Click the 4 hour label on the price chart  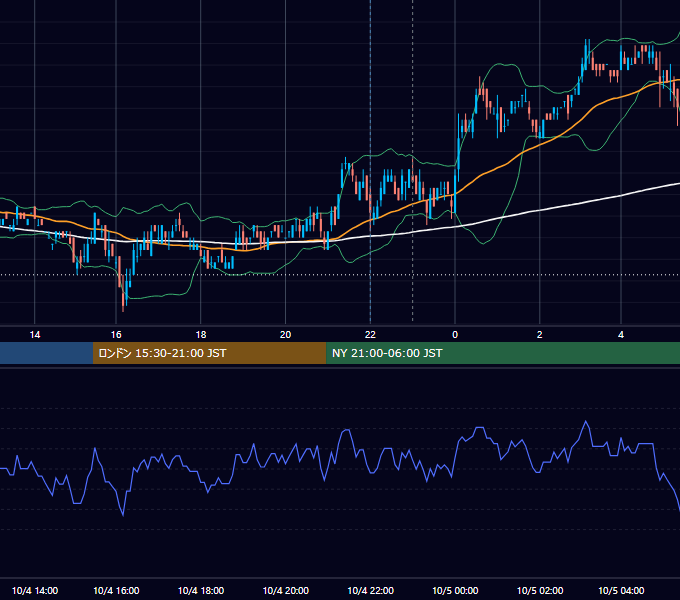point(621,335)
